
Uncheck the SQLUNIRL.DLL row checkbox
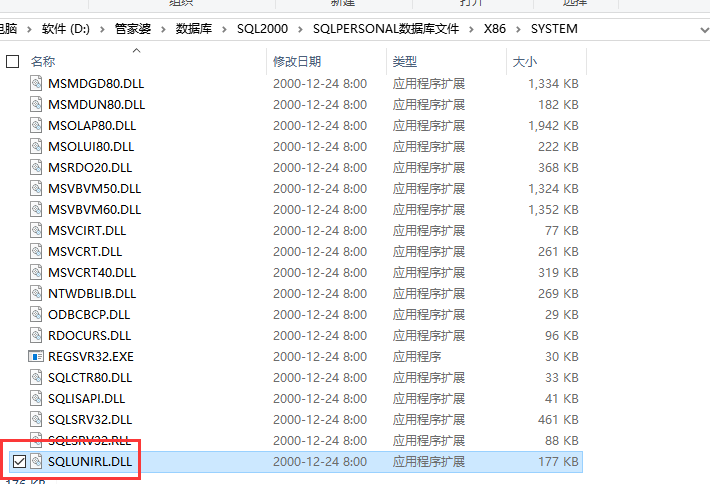tap(19, 461)
